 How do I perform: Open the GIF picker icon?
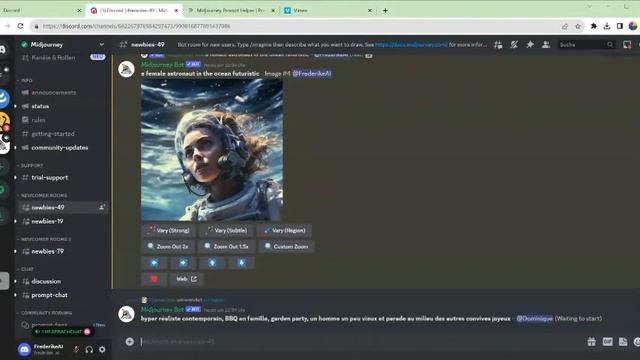[x=607, y=342]
